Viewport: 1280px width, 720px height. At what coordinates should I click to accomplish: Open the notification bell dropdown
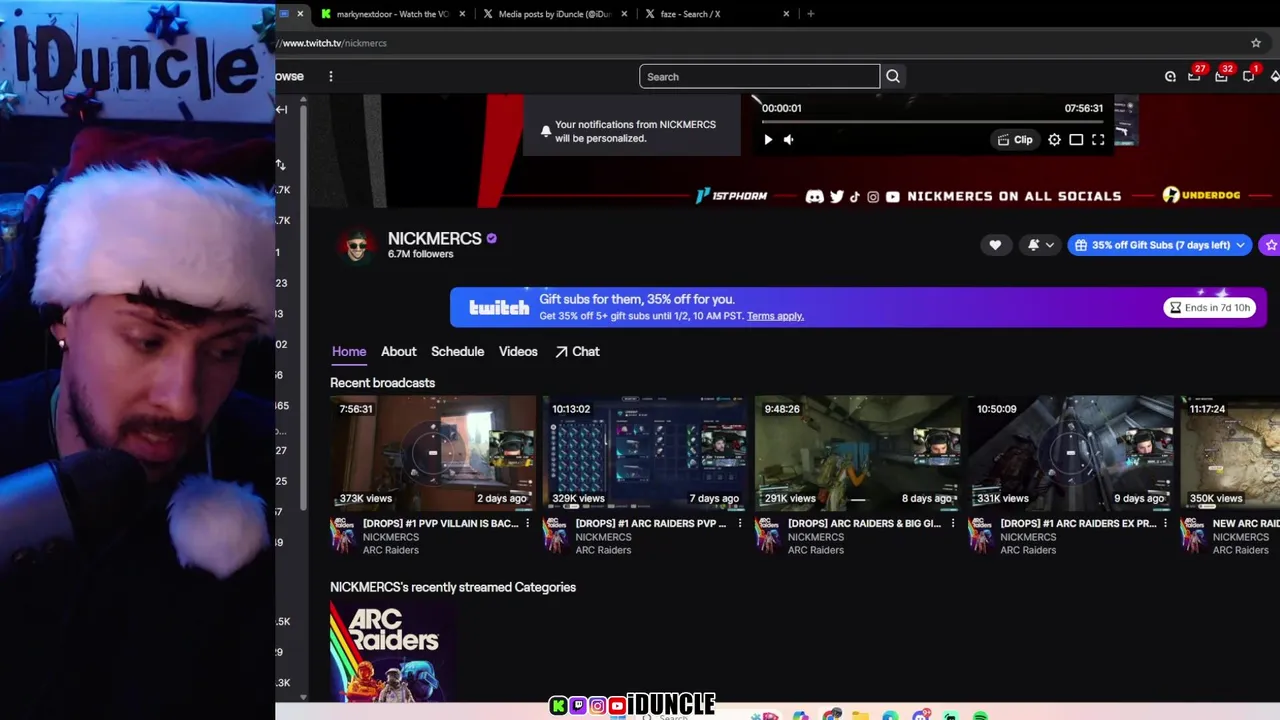[1040, 245]
